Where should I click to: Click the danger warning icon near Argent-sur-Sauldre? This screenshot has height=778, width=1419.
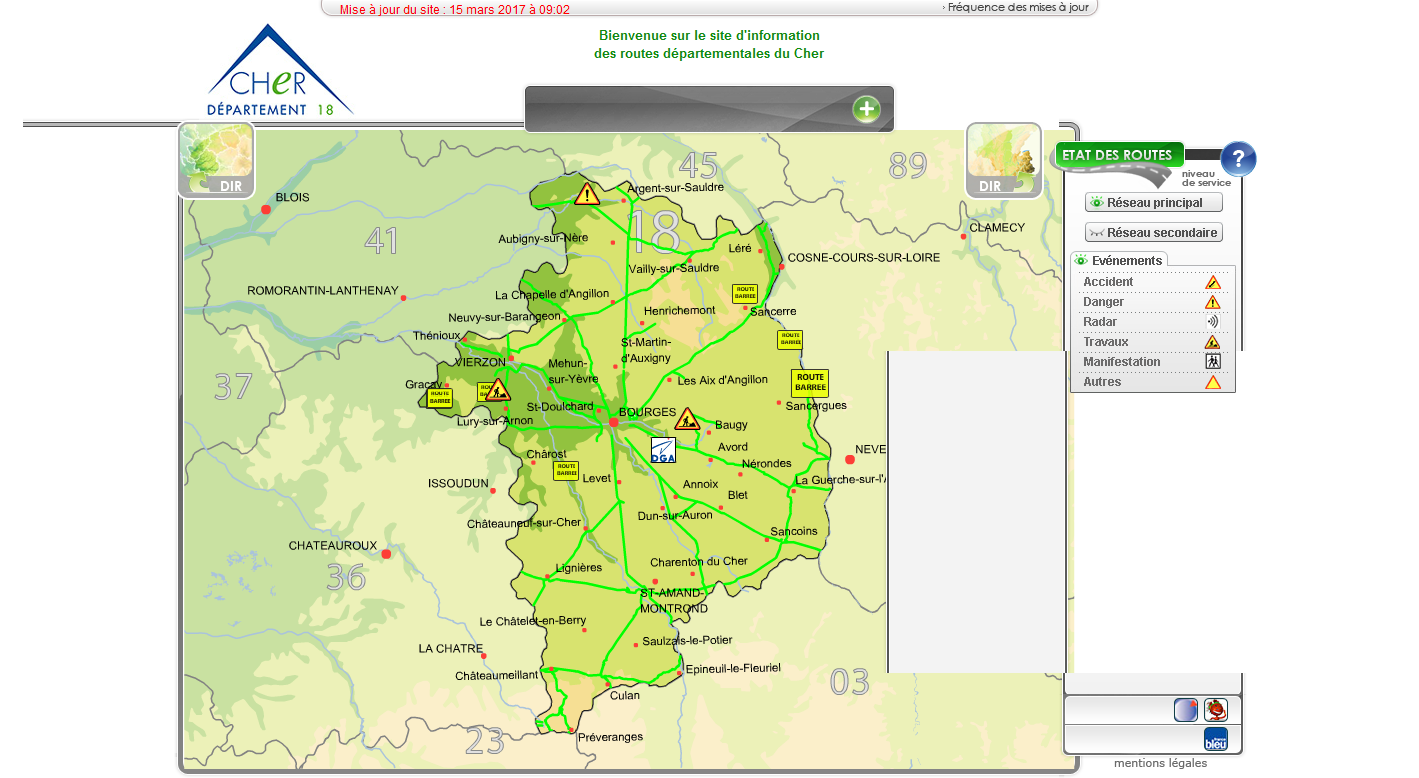pos(587,193)
